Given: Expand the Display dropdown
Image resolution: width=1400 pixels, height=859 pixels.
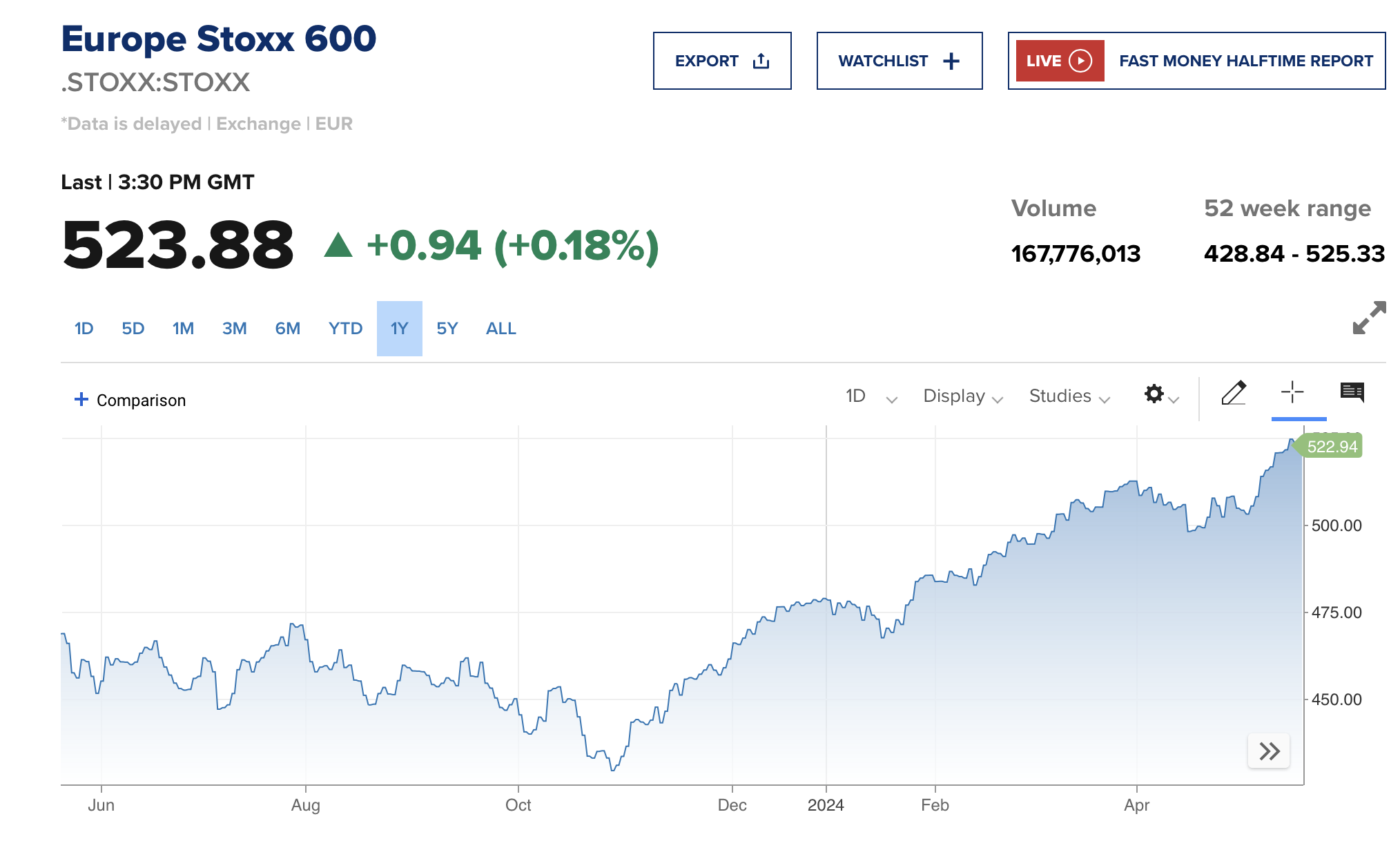Looking at the screenshot, I should (x=962, y=396).
